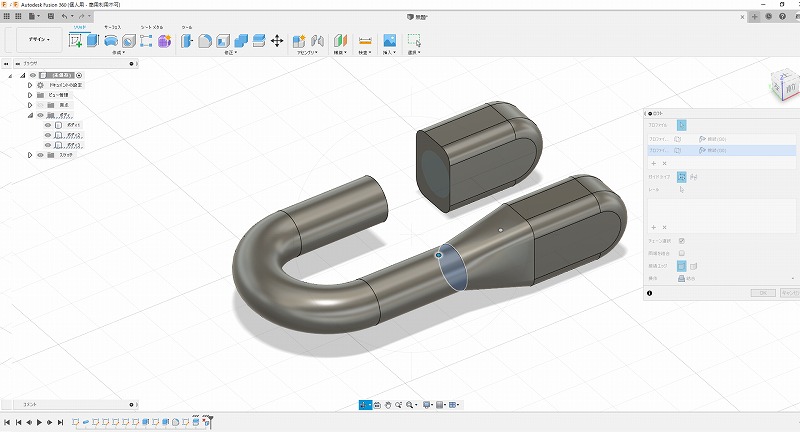The height and width of the screenshot is (432, 800).
Task: Expand the Document Settings tree node
Action: click(30, 85)
